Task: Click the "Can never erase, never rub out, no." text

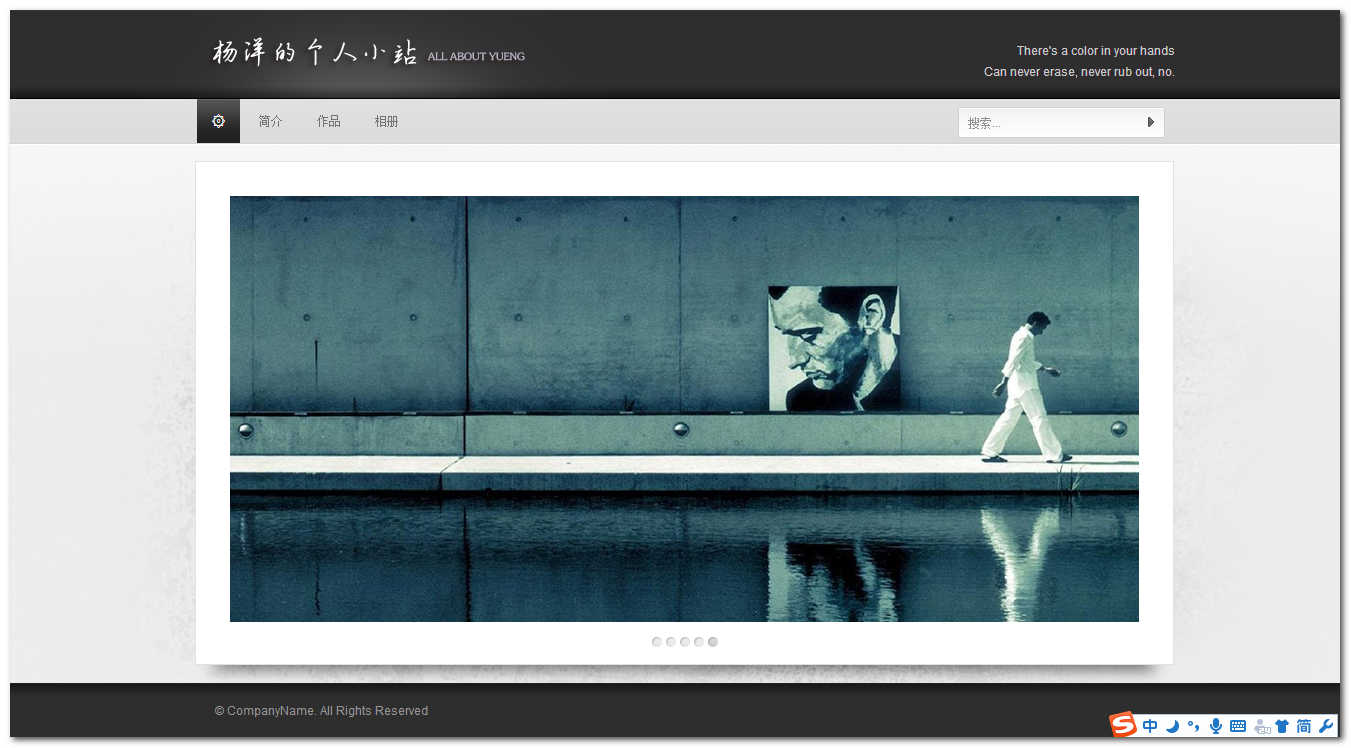Action: [1079, 72]
